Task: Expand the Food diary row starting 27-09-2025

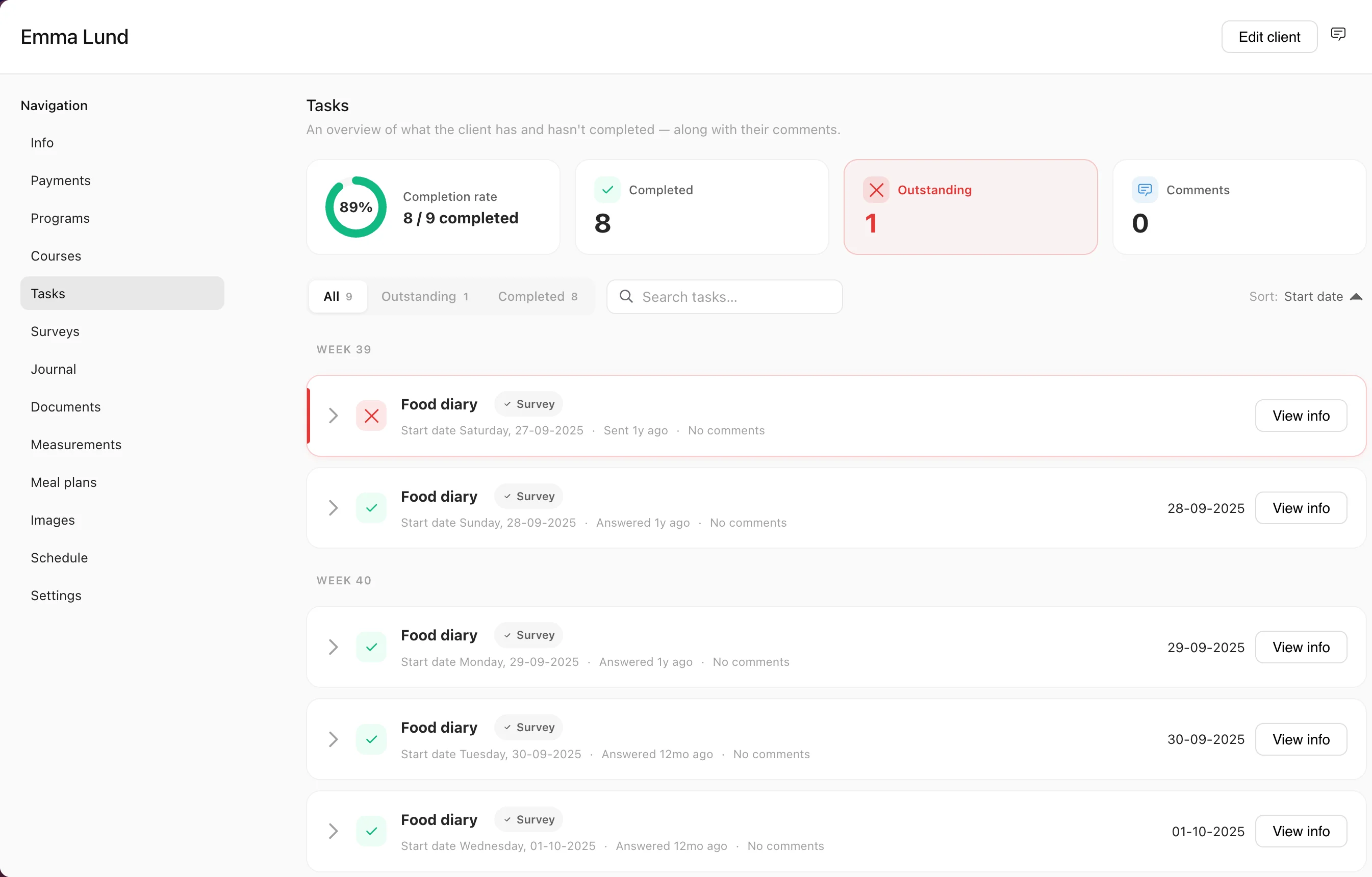Action: tap(334, 416)
